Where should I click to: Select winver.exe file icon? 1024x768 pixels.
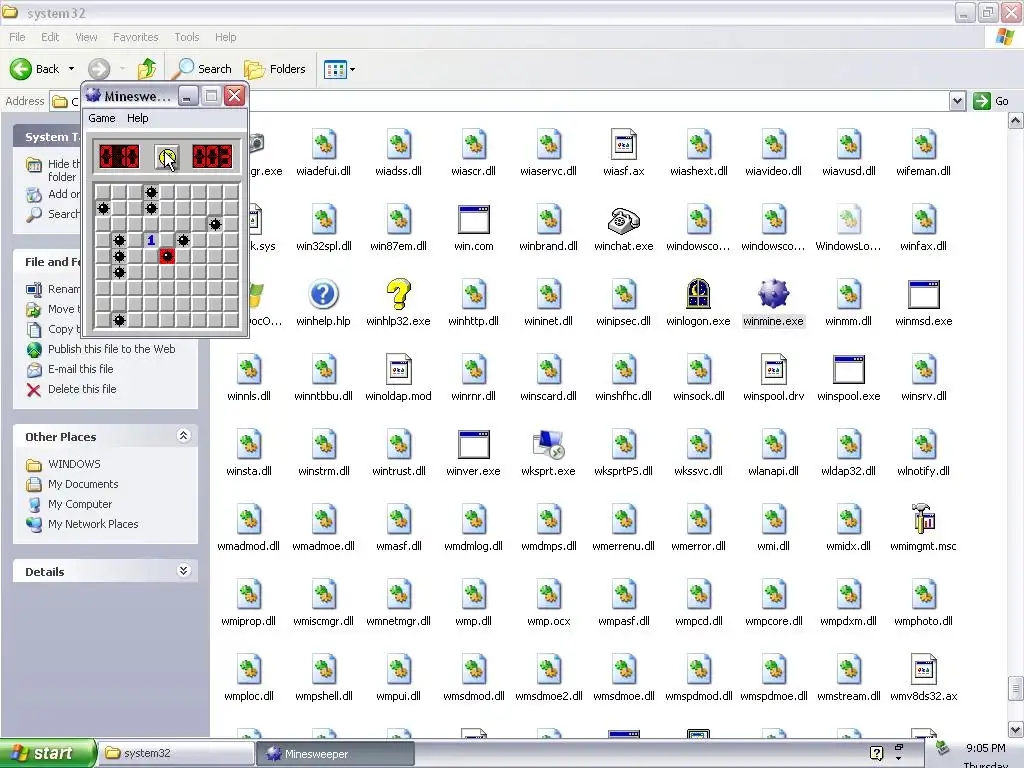[473, 444]
